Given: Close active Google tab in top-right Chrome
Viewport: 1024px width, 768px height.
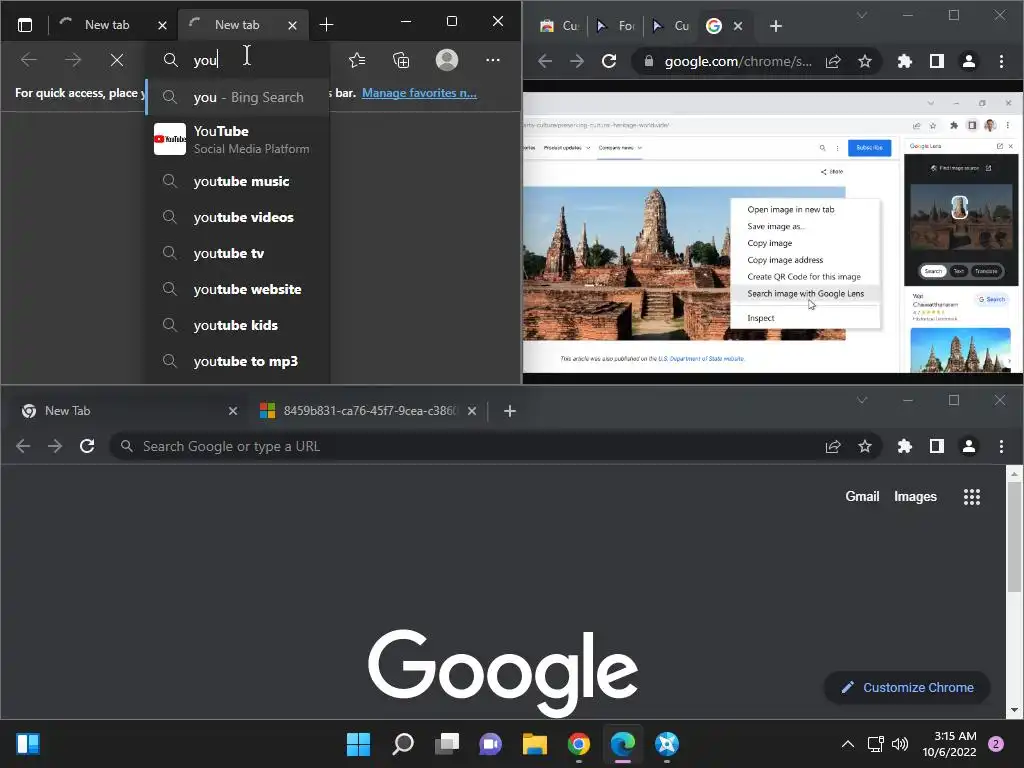Looking at the screenshot, I should pyautogui.click(x=738, y=26).
